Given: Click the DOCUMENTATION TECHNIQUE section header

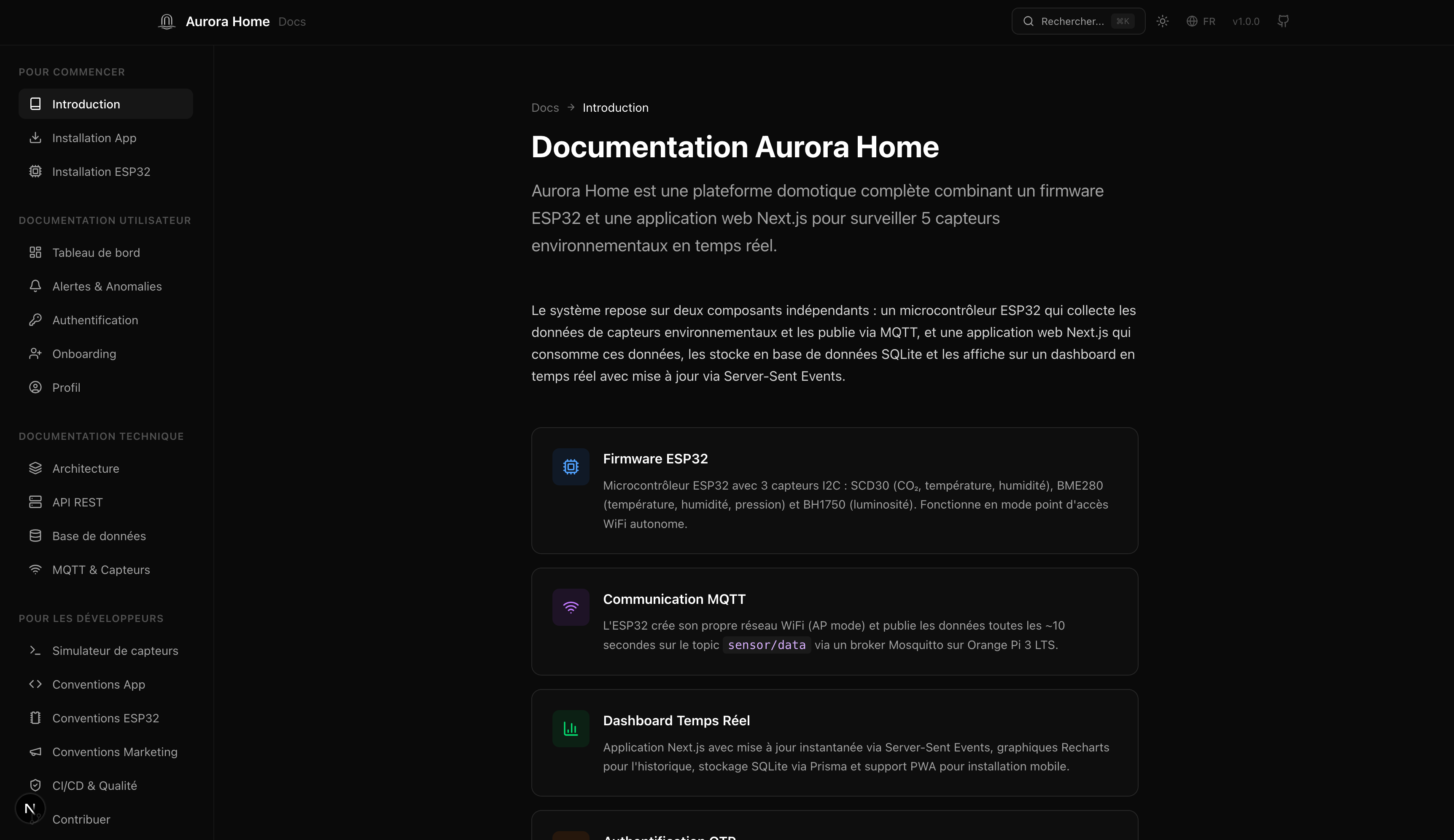Looking at the screenshot, I should (x=101, y=436).
